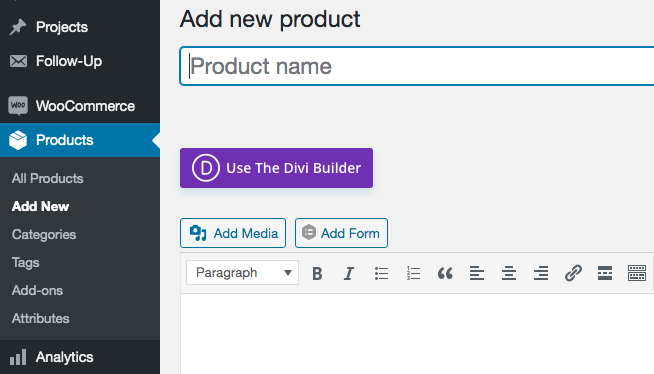Click the Analytics bar chart icon
The height and width of the screenshot is (374, 654).
click(18, 357)
